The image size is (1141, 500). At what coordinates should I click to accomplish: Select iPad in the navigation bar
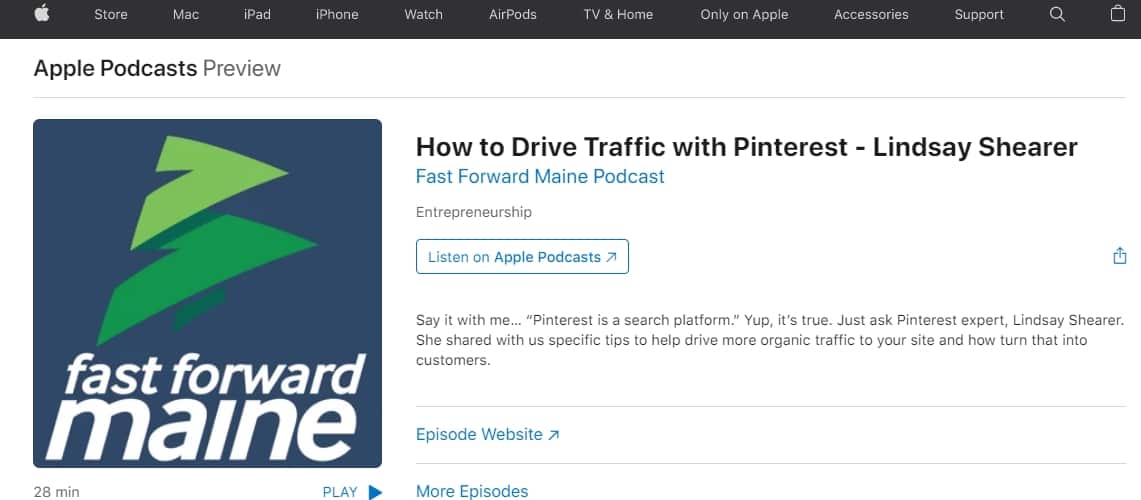tap(257, 14)
